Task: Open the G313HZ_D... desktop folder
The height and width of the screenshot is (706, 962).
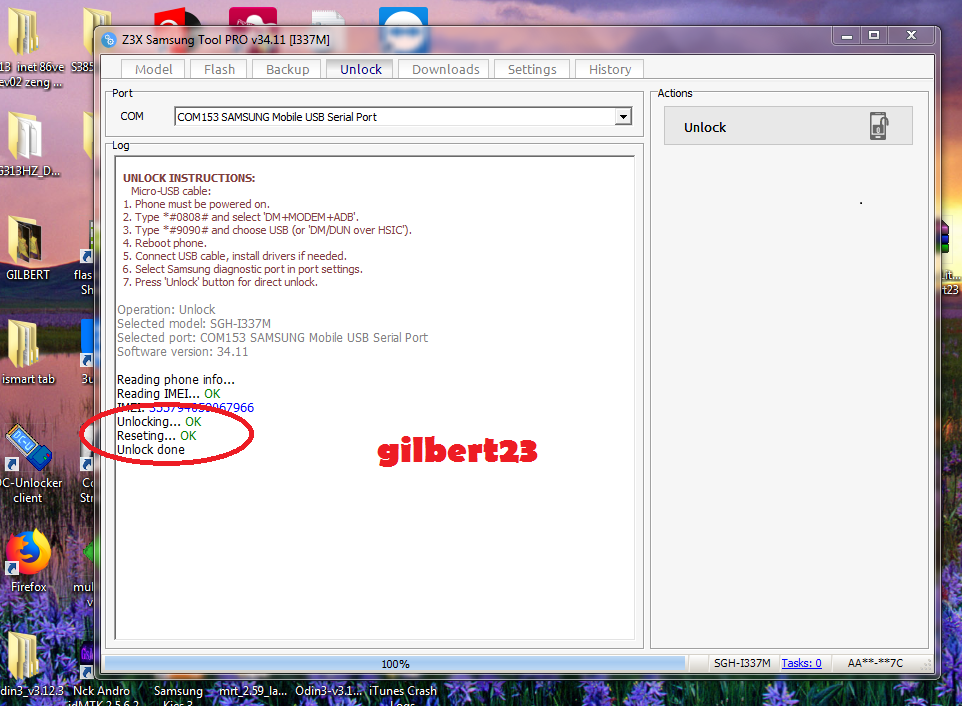Action: [x=27, y=144]
